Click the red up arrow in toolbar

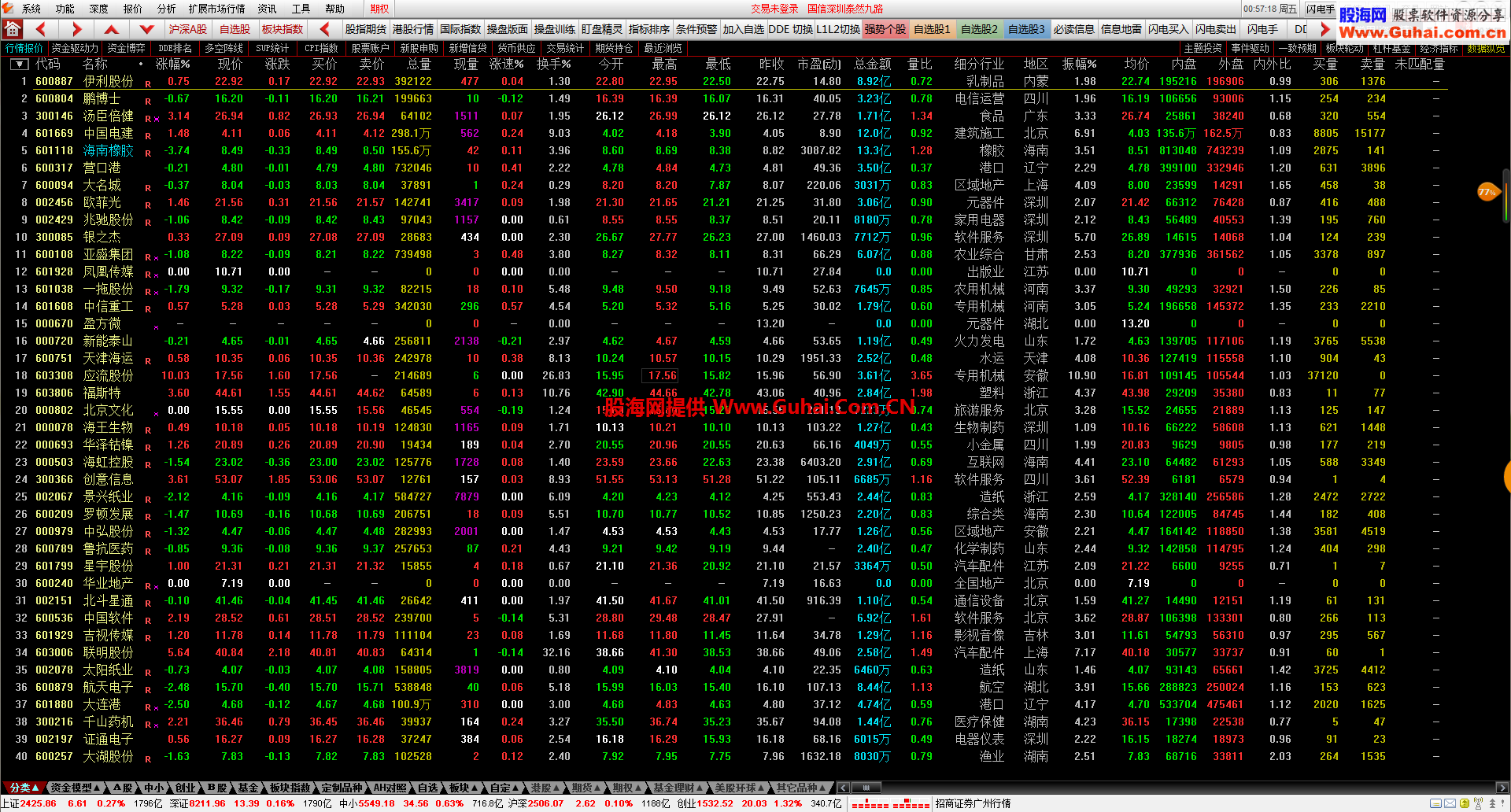[112, 29]
